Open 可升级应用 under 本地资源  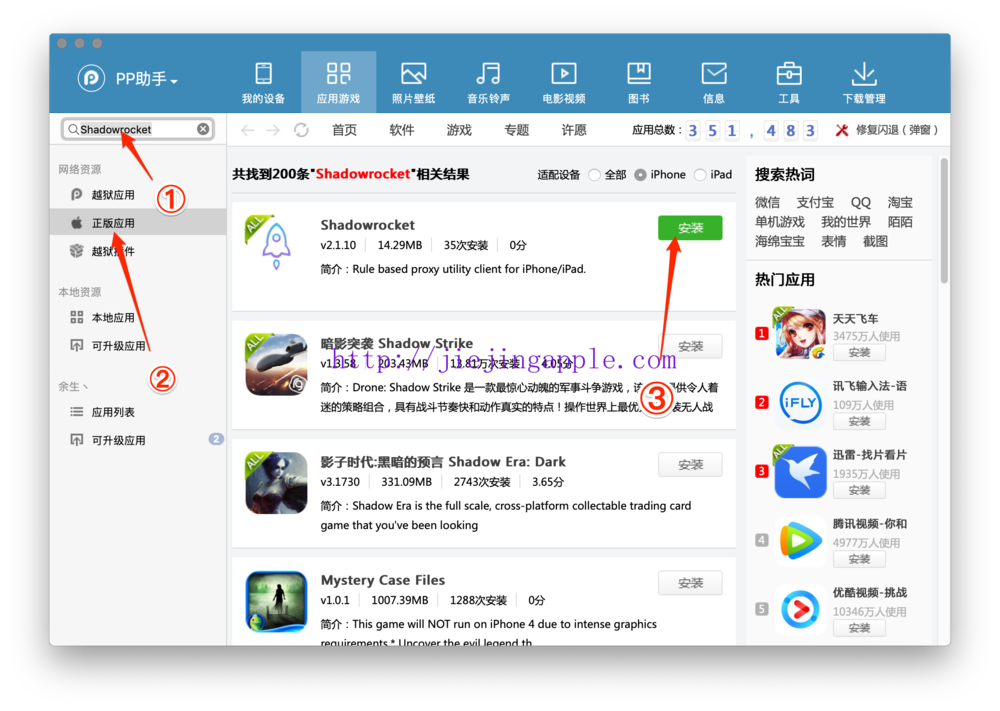pos(138,346)
